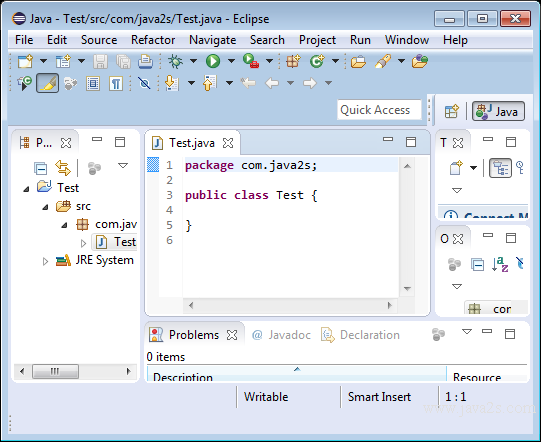Screen dimensions: 541x442
Task: Click the Forward navigation arrow
Action: (309, 83)
